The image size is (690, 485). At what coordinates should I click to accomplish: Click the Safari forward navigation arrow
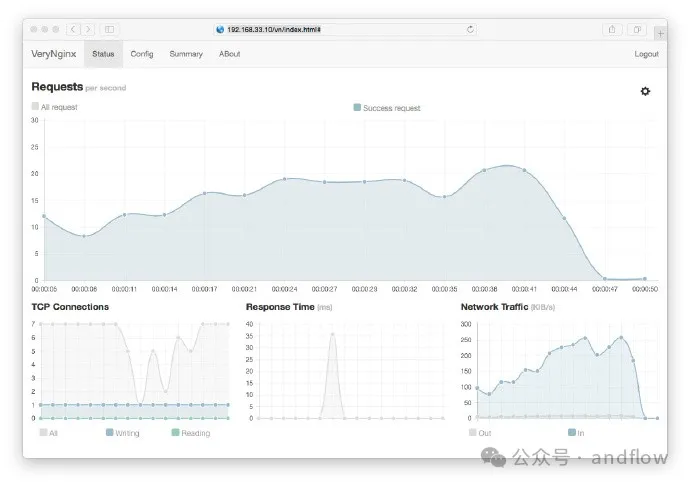tap(88, 29)
